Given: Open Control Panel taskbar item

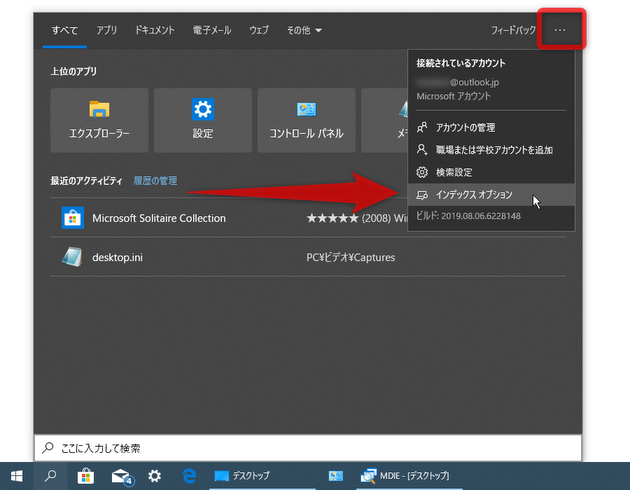Looking at the screenshot, I should [x=336, y=476].
